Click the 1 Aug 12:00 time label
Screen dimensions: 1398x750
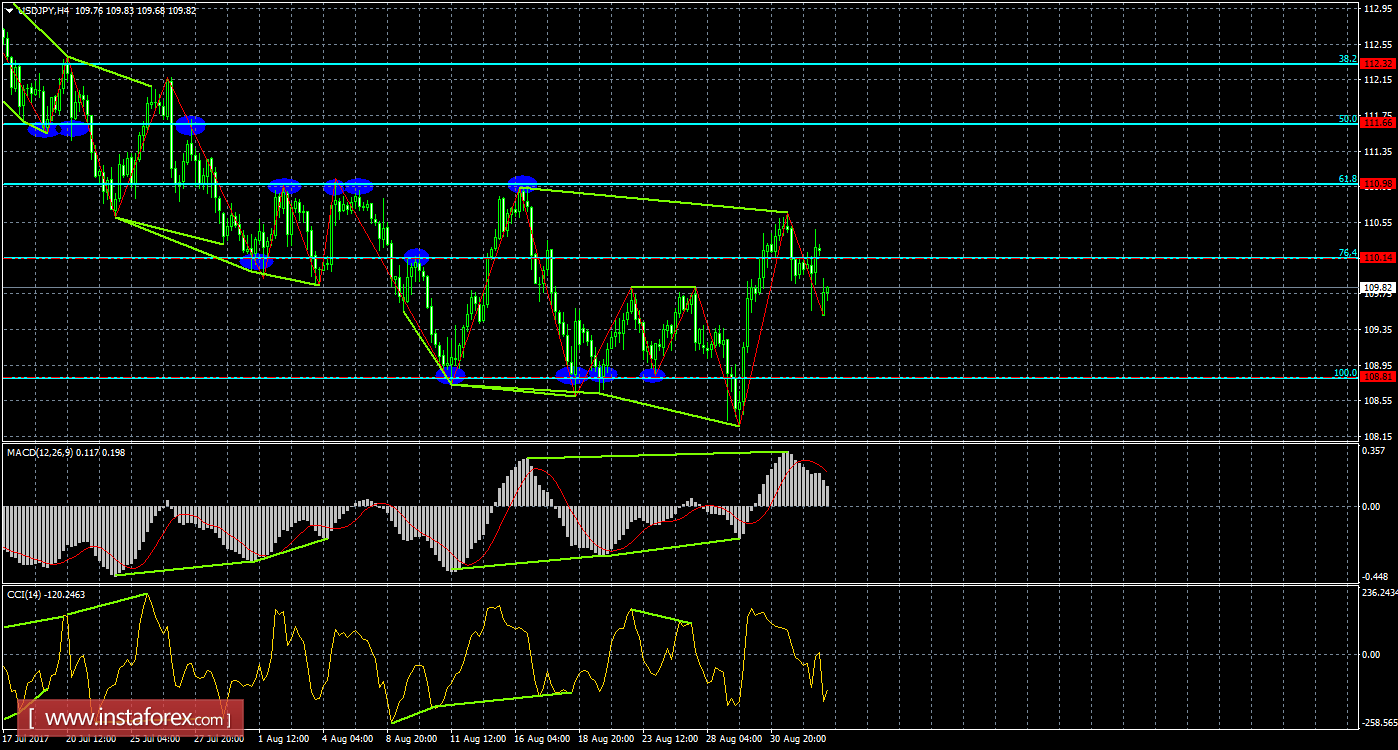click(283, 739)
